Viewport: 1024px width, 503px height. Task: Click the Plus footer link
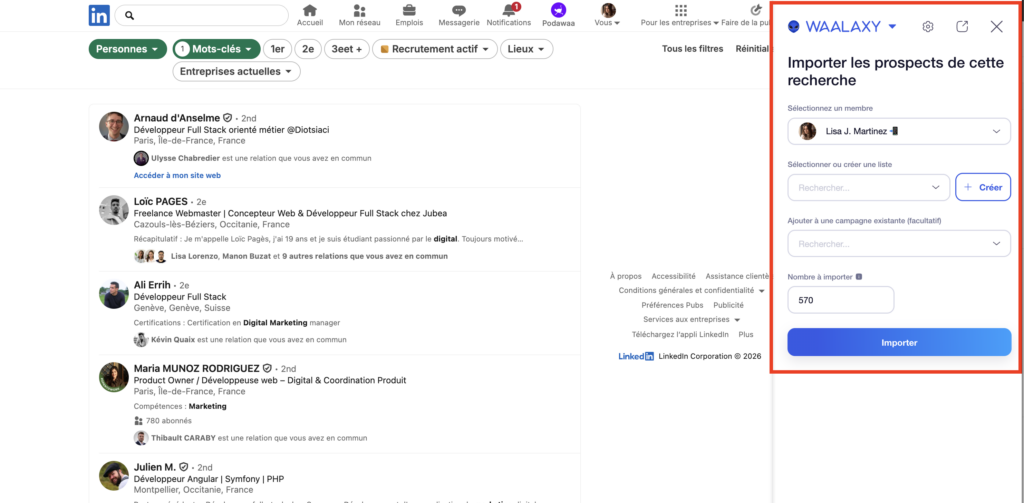746,334
